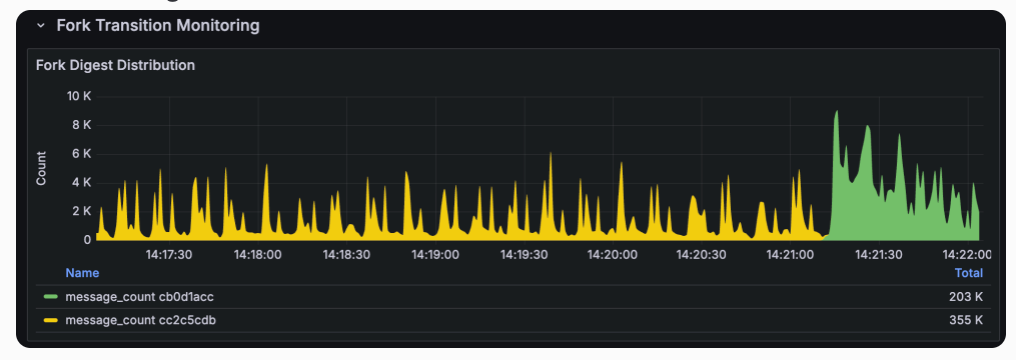Click the 14:20:30 time axis label
This screenshot has width=1016, height=360.
[701, 254]
